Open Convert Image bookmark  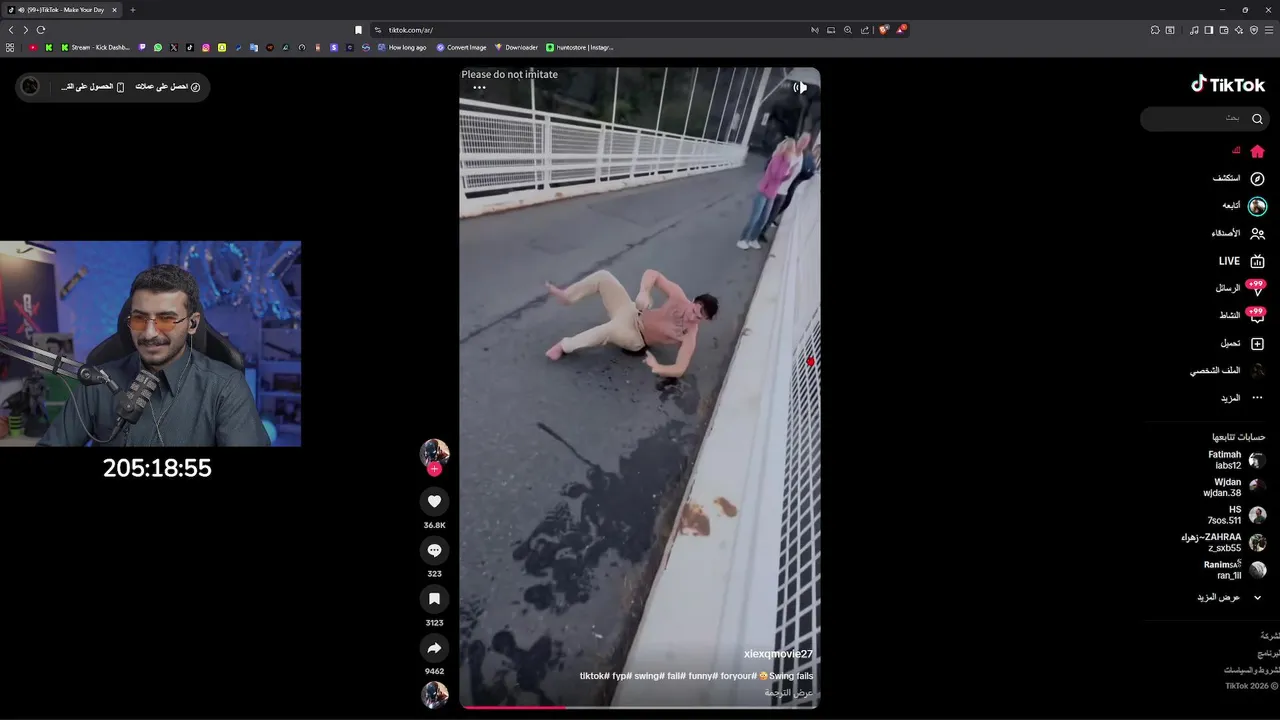point(461,47)
